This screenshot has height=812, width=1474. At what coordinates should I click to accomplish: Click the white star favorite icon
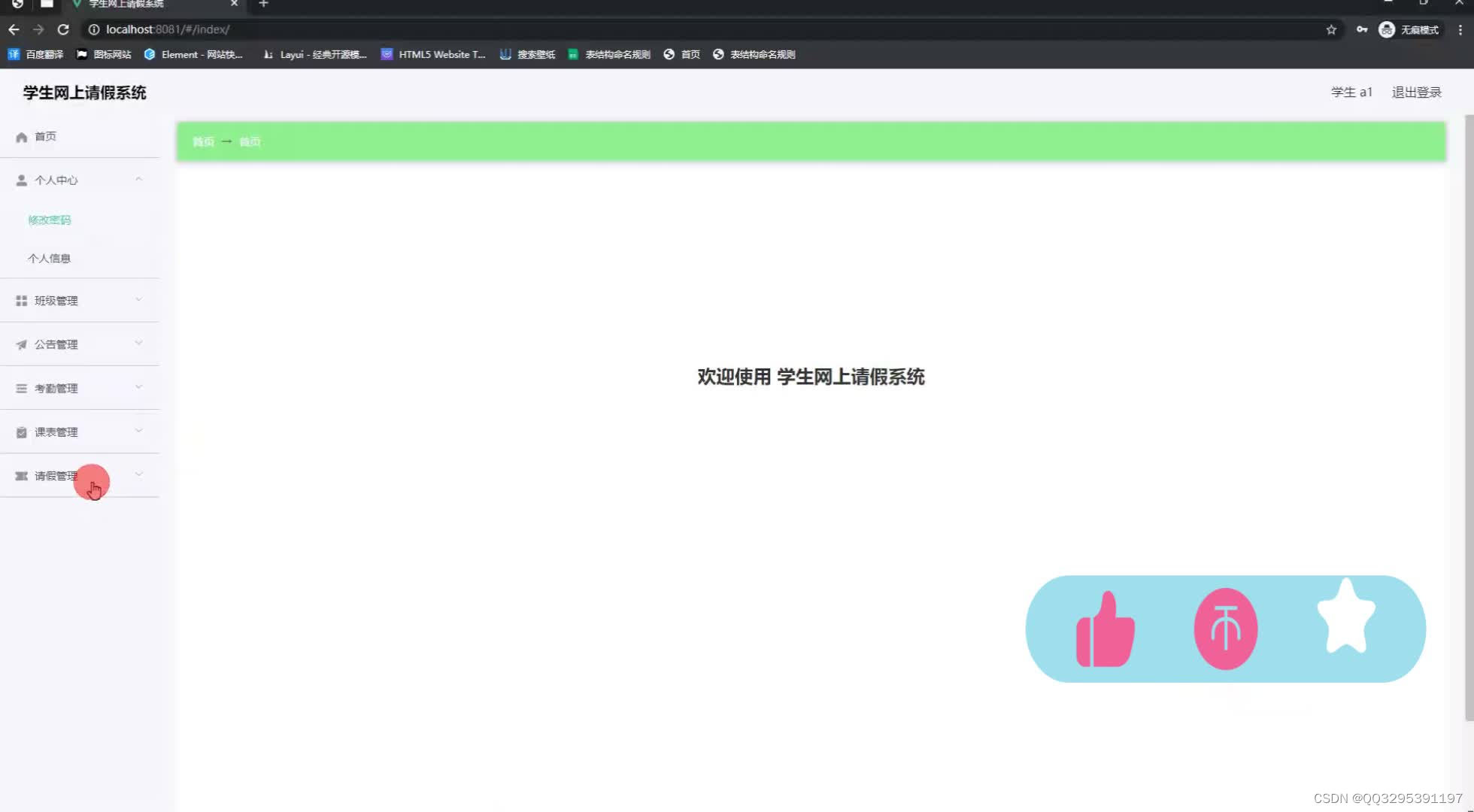1346,616
